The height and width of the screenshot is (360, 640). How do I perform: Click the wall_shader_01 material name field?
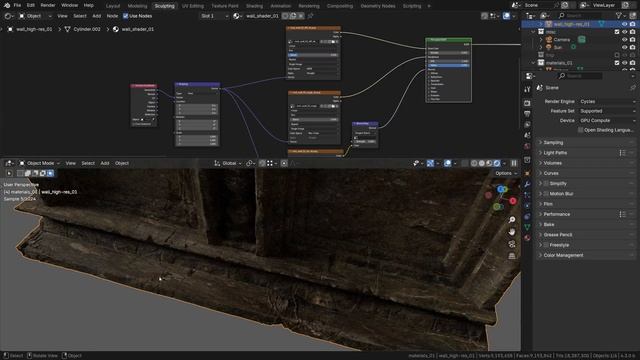click(262, 16)
